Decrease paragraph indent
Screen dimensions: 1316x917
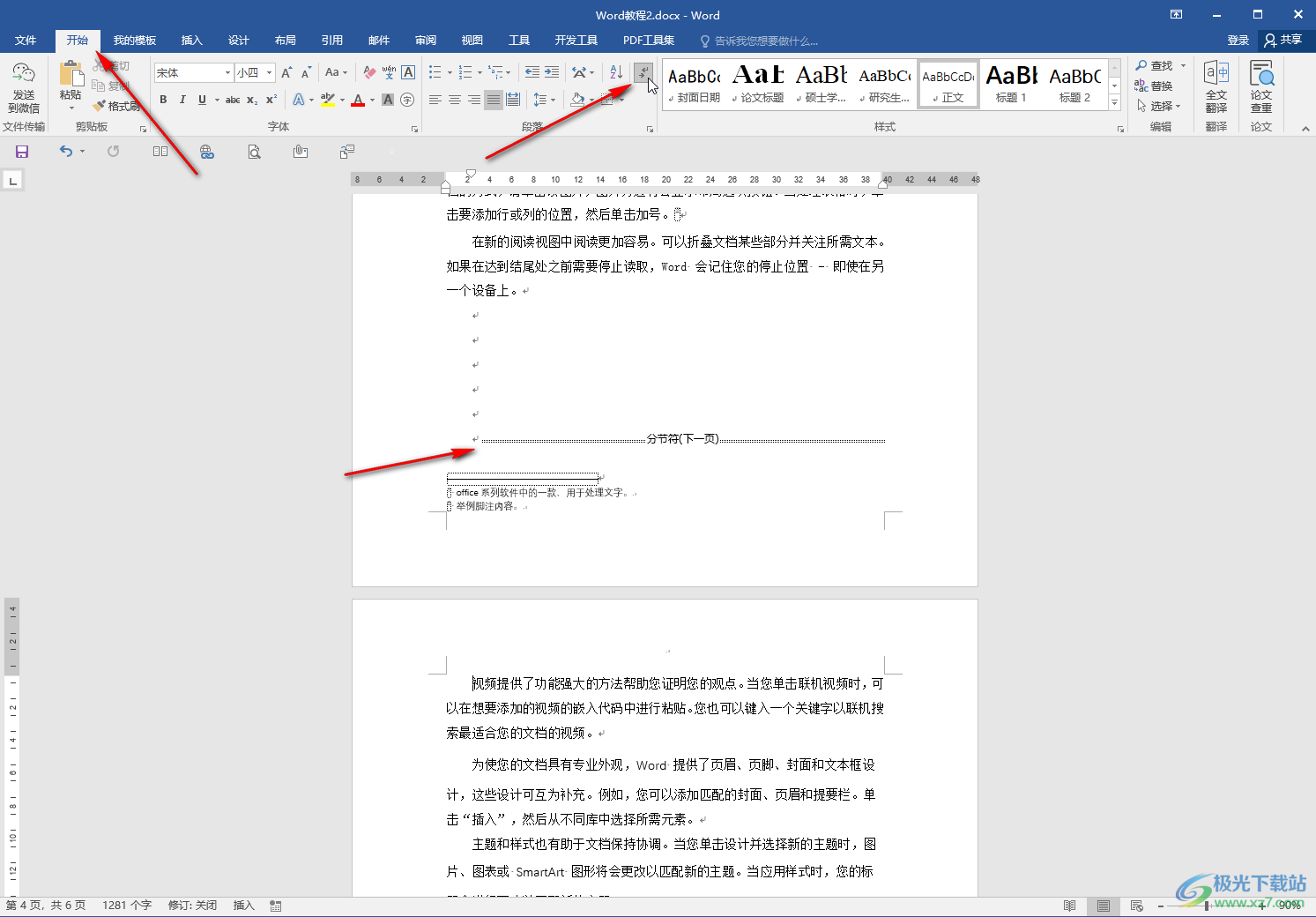(x=532, y=72)
